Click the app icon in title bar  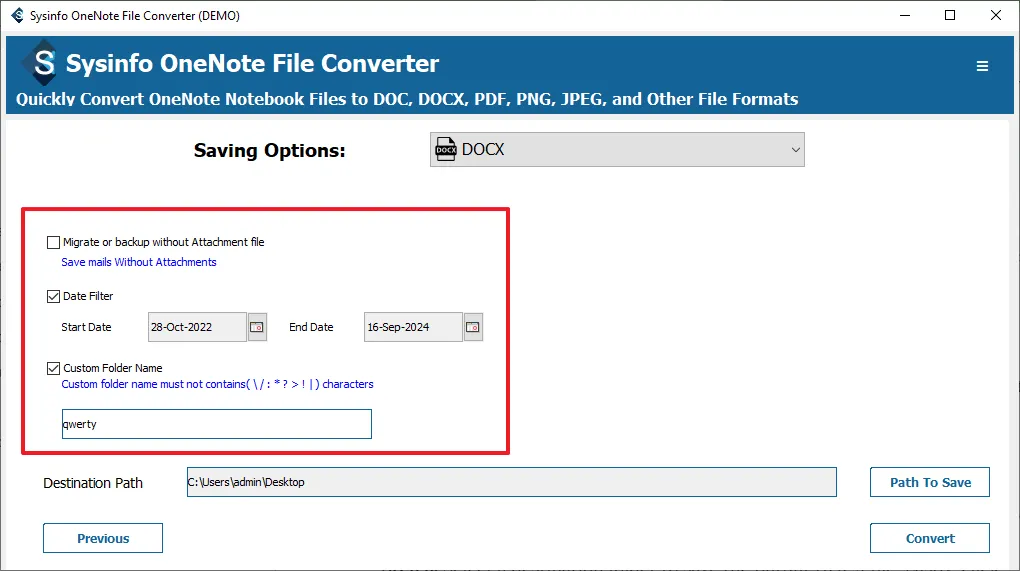[17, 15]
